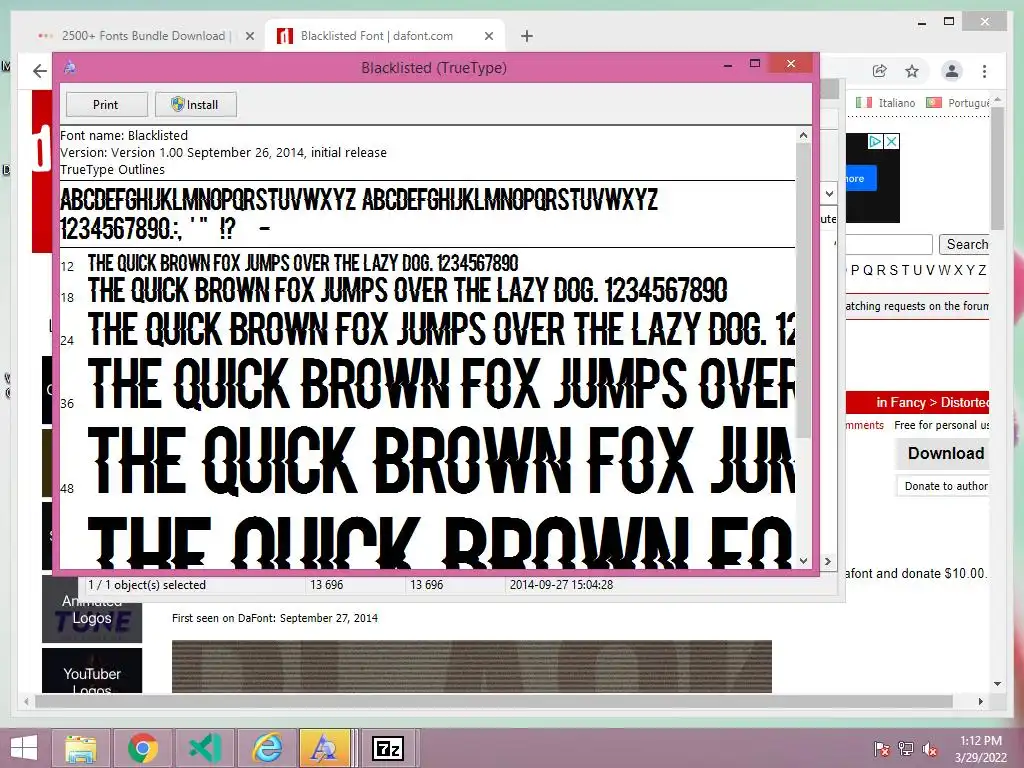The image size is (1024, 768).
Task: Click the Portuguese flag icon
Action: tap(934, 103)
